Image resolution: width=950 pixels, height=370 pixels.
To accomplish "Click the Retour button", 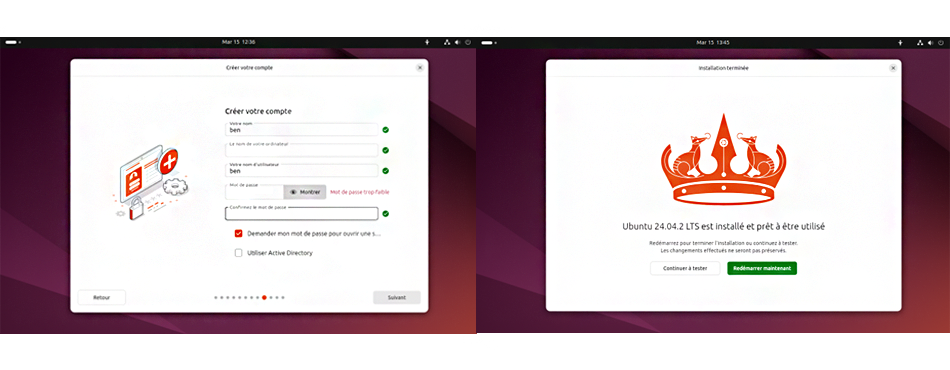I will [x=102, y=297].
